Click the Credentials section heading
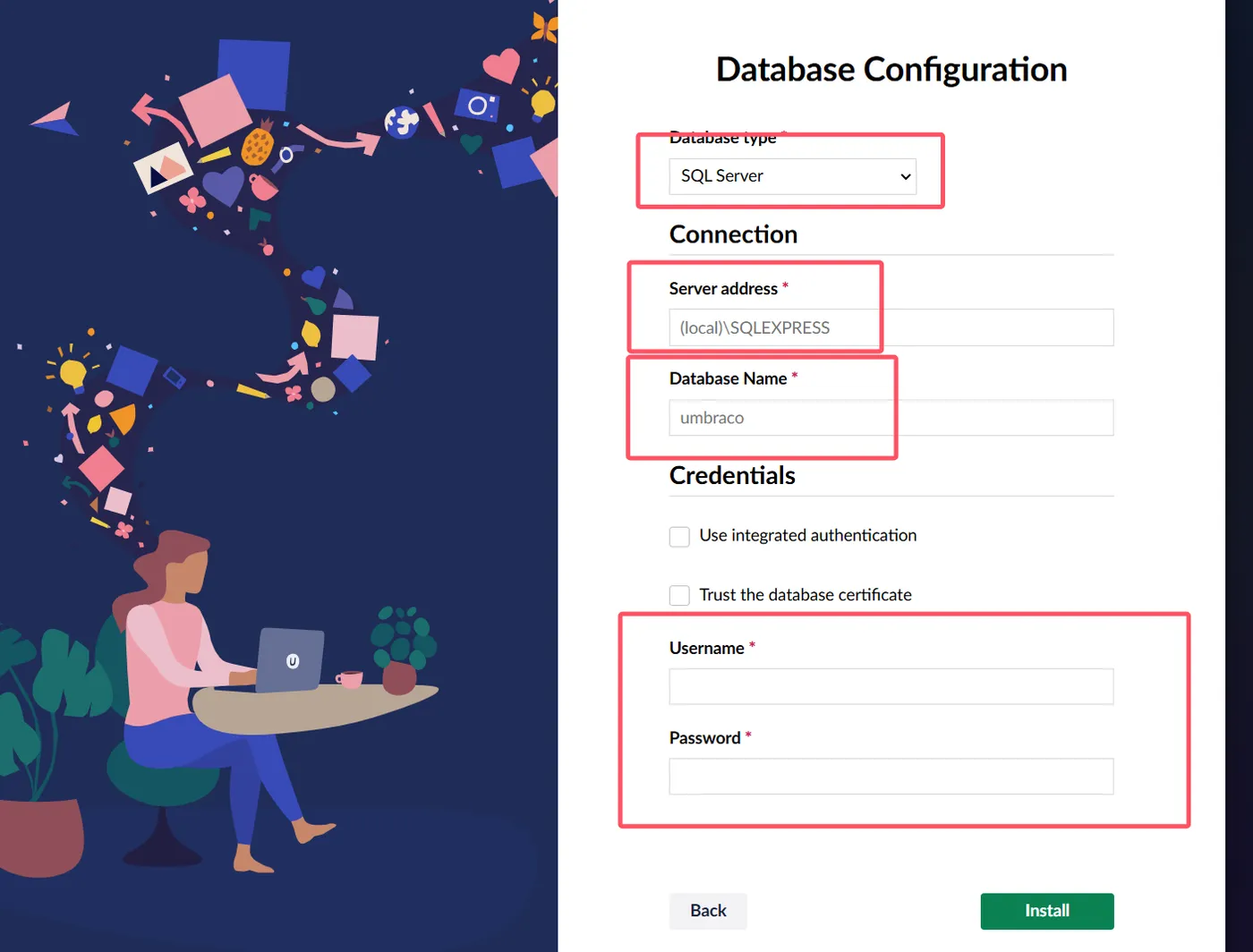Screen dimensions: 1253x952 732,475
